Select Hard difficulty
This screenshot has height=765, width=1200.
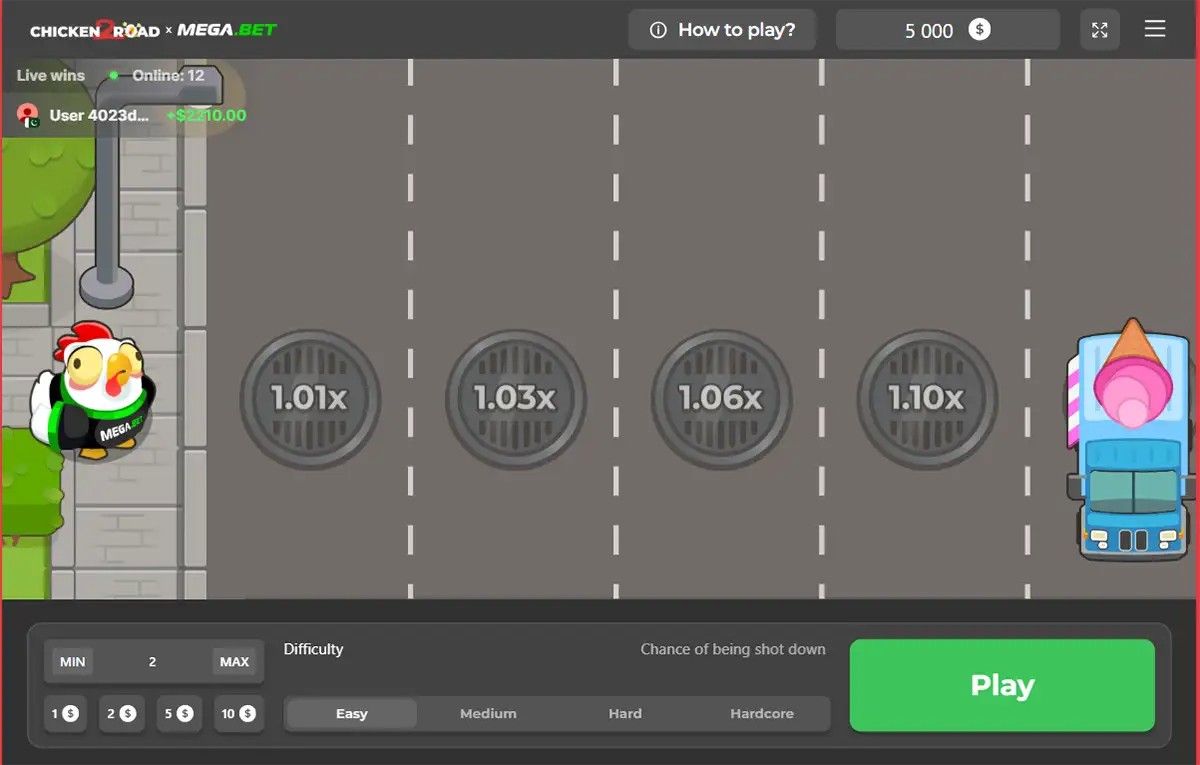[x=625, y=714]
